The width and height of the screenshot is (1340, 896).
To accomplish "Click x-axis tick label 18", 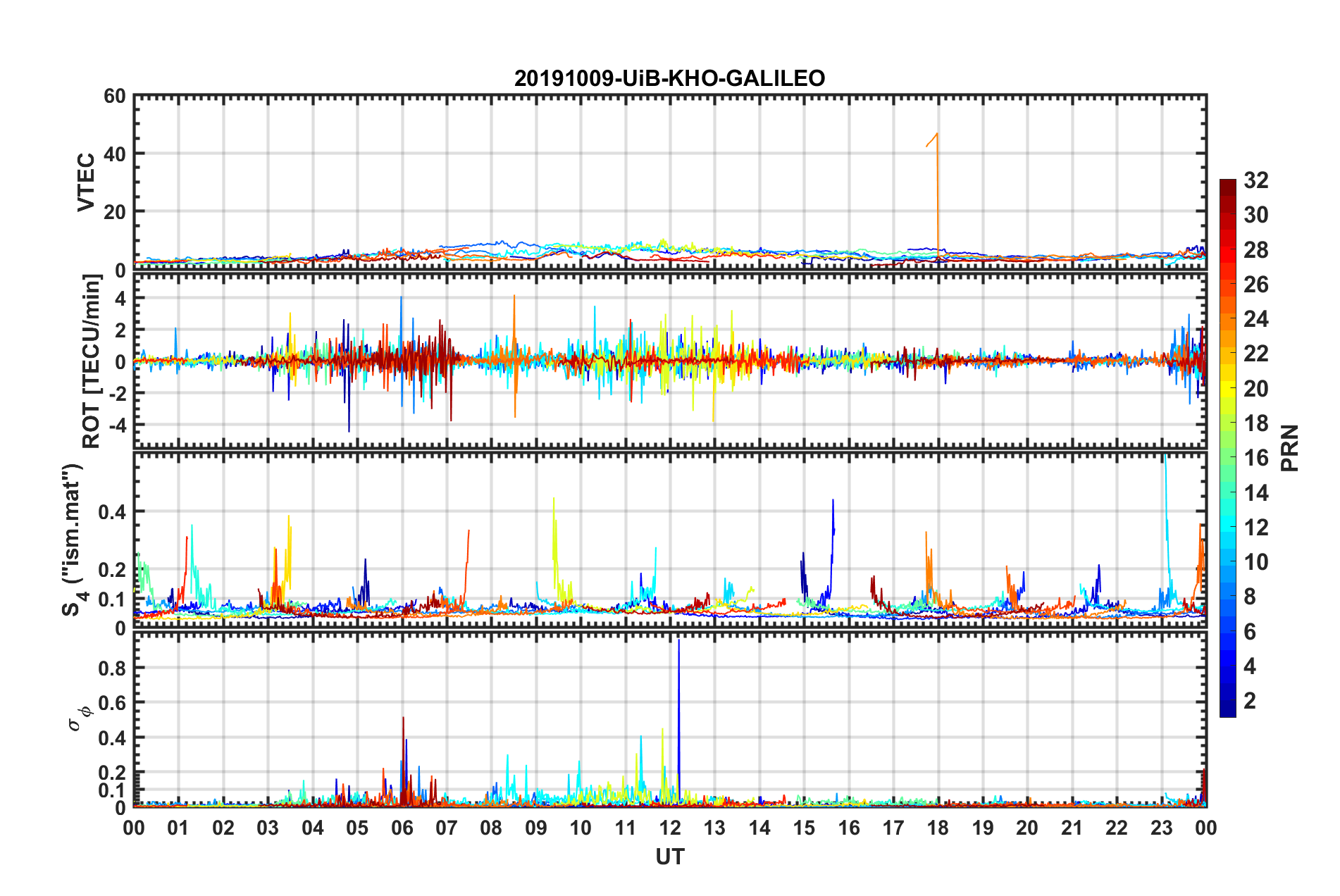I will (x=938, y=828).
